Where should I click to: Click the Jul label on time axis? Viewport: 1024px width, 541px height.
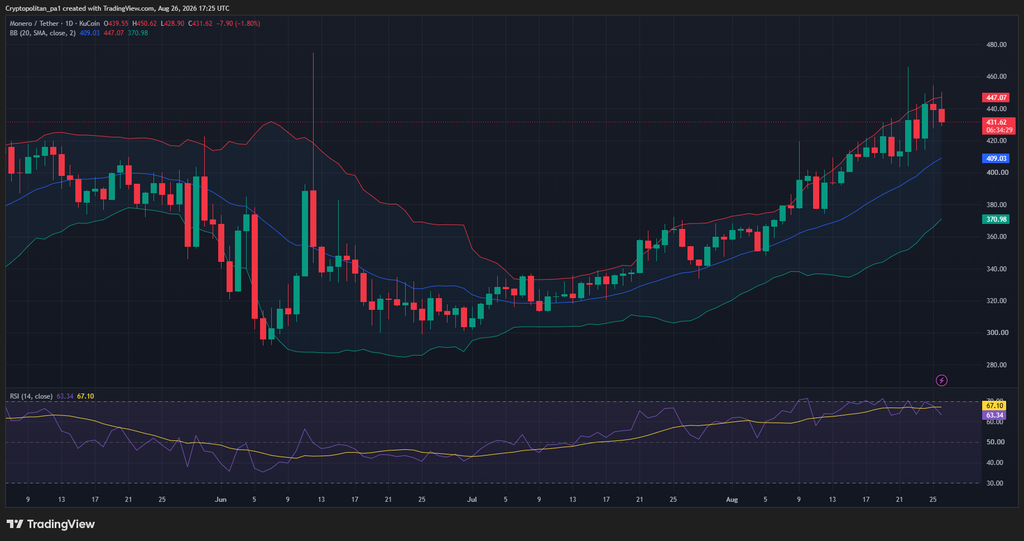coord(472,499)
